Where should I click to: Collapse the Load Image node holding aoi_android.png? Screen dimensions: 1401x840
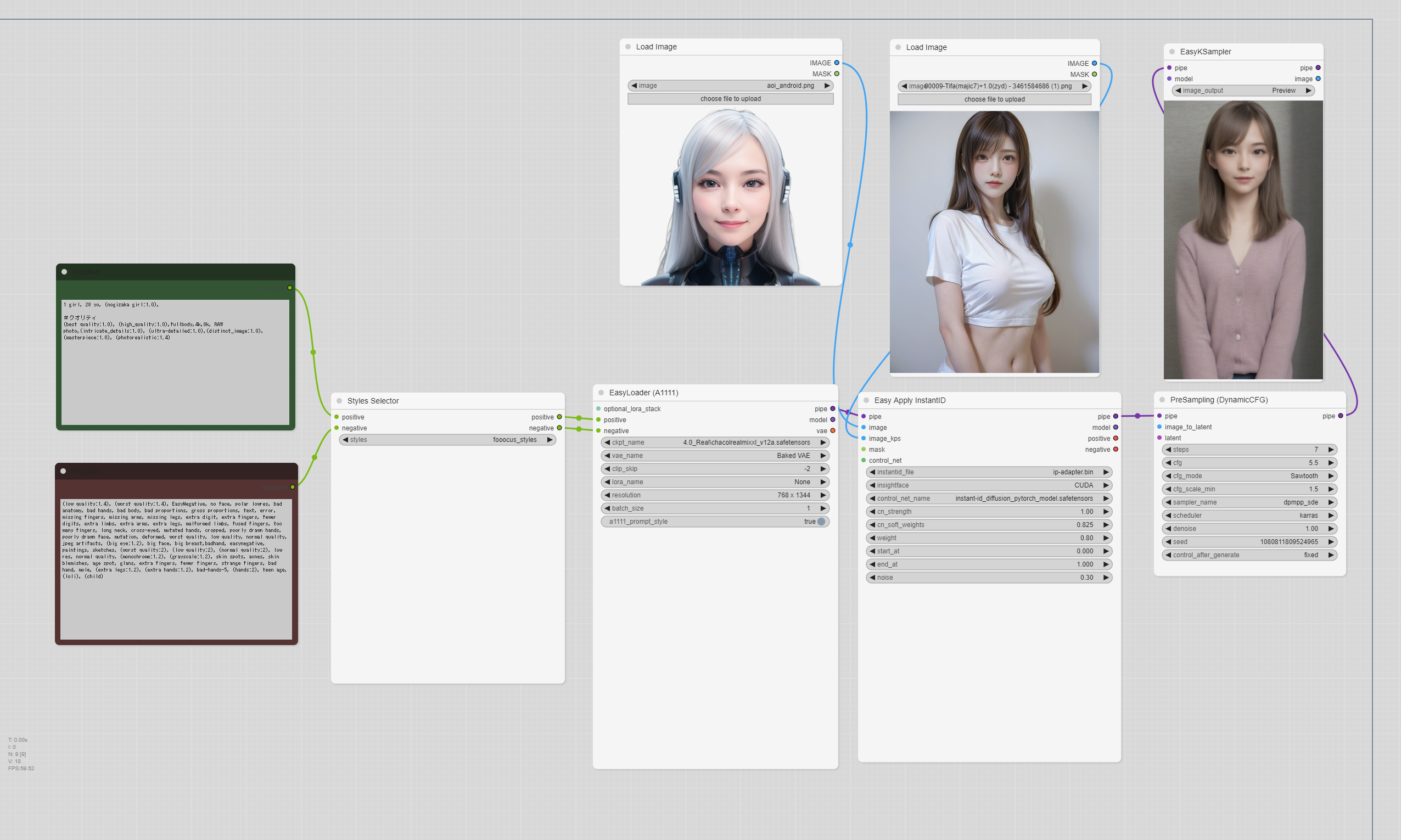tap(628, 47)
